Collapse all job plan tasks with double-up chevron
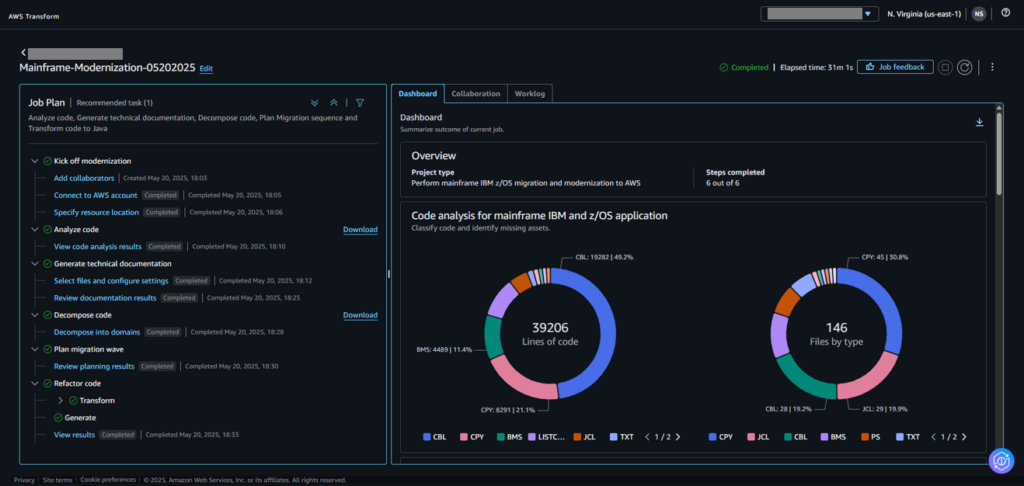1024x486 pixels. 333,103
